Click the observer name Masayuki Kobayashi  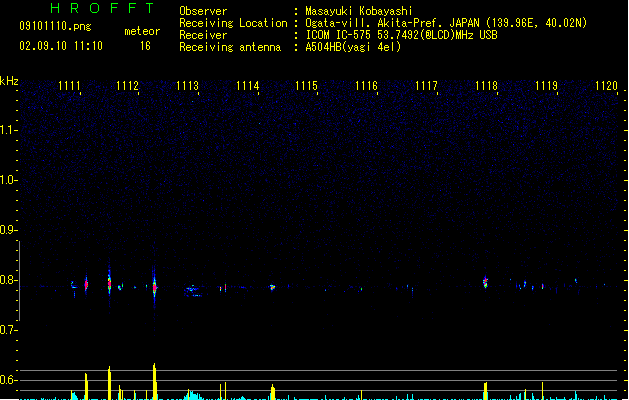pos(359,11)
